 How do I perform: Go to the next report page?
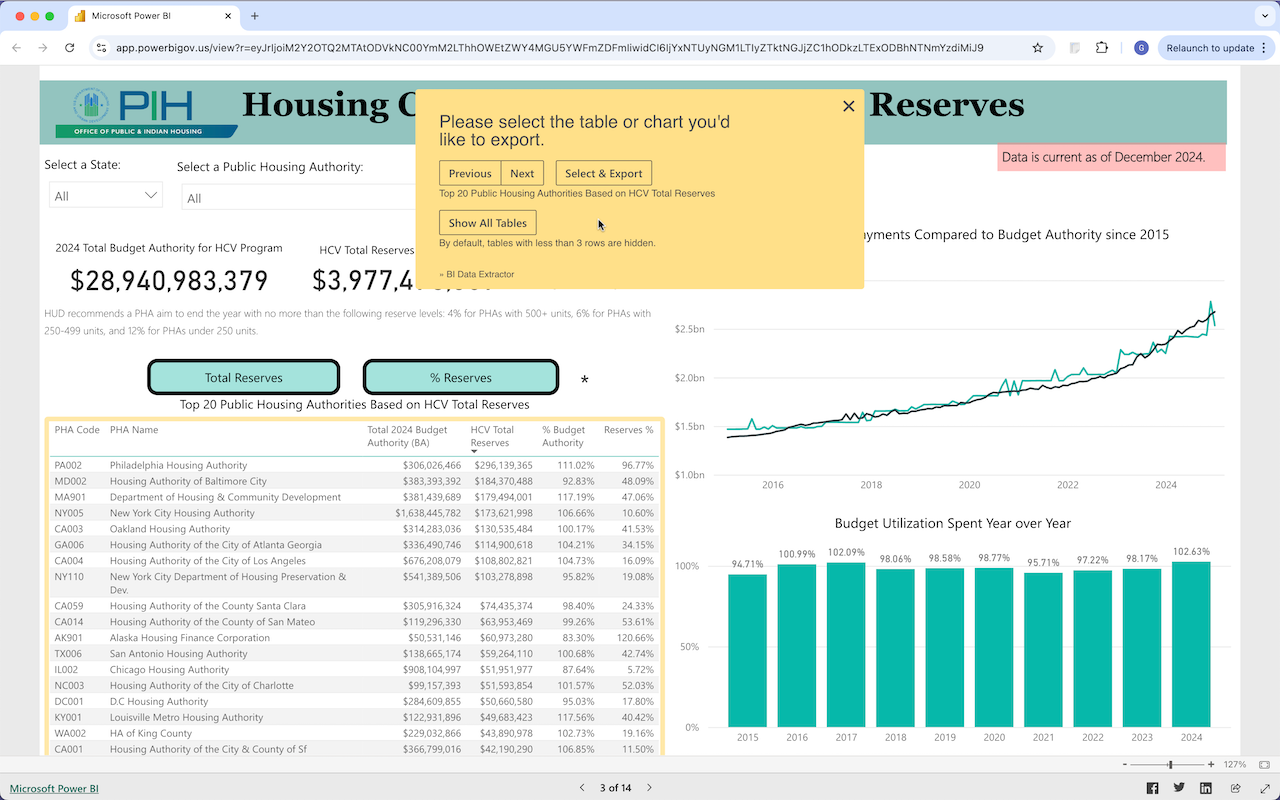(649, 788)
